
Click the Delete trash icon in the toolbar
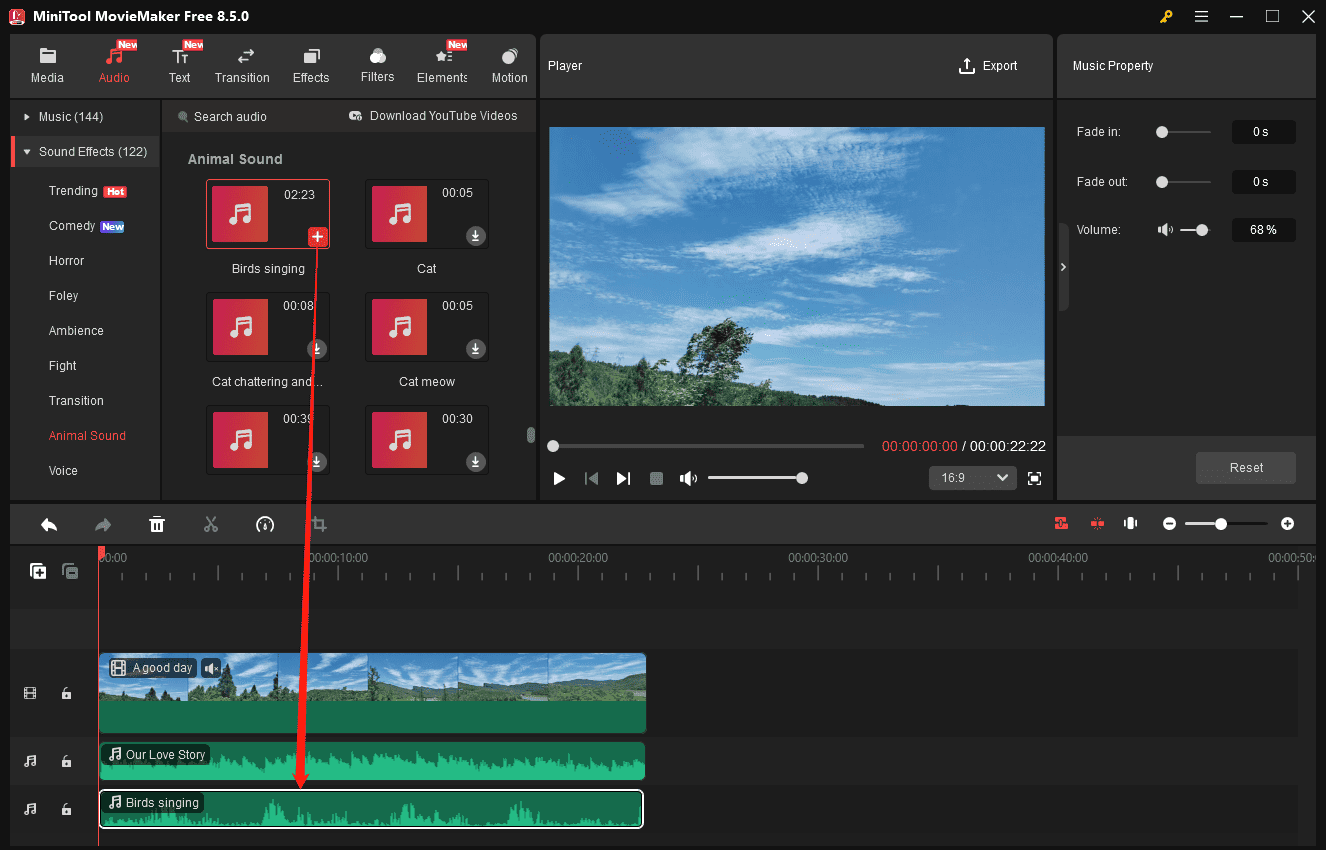pos(157,523)
